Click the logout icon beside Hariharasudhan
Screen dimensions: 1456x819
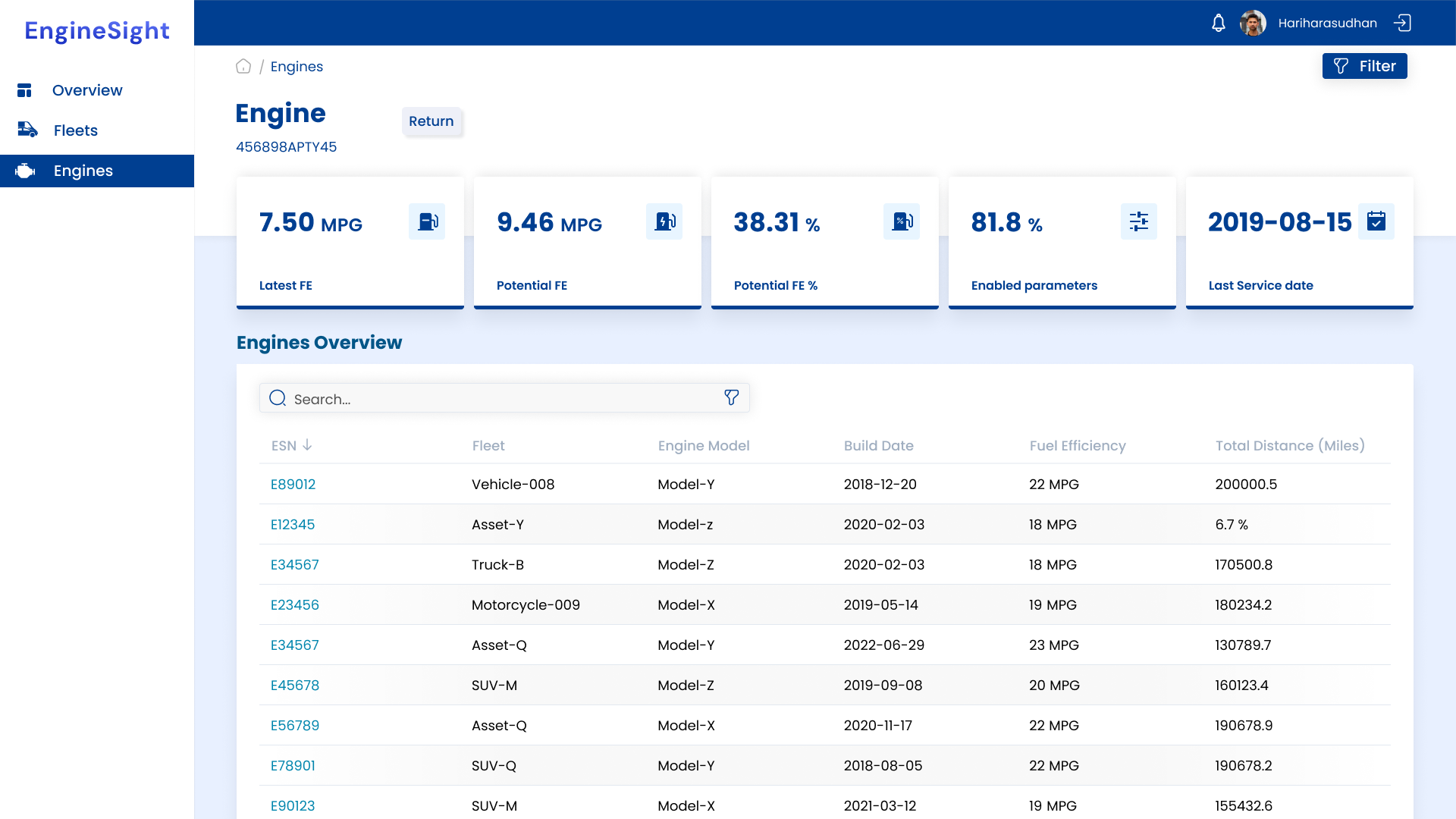(x=1402, y=23)
